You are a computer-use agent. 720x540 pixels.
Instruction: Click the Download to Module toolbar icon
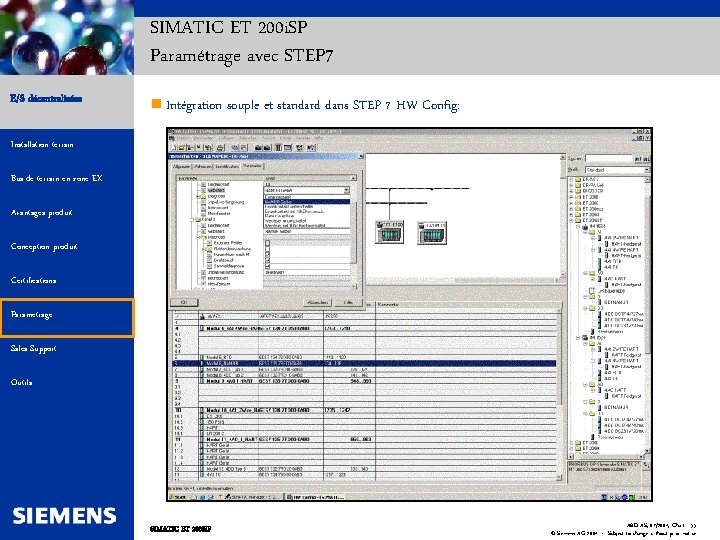[258, 147]
